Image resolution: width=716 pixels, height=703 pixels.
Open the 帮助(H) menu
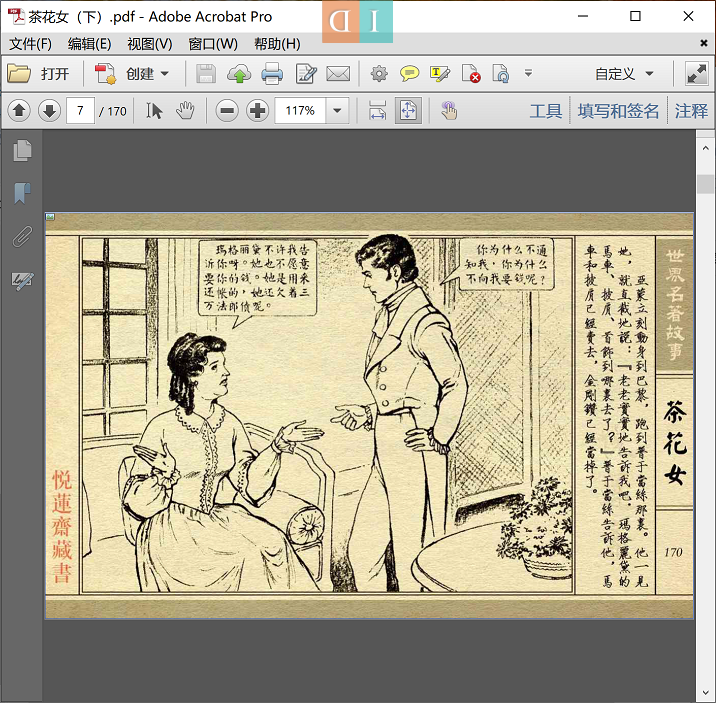tap(277, 44)
